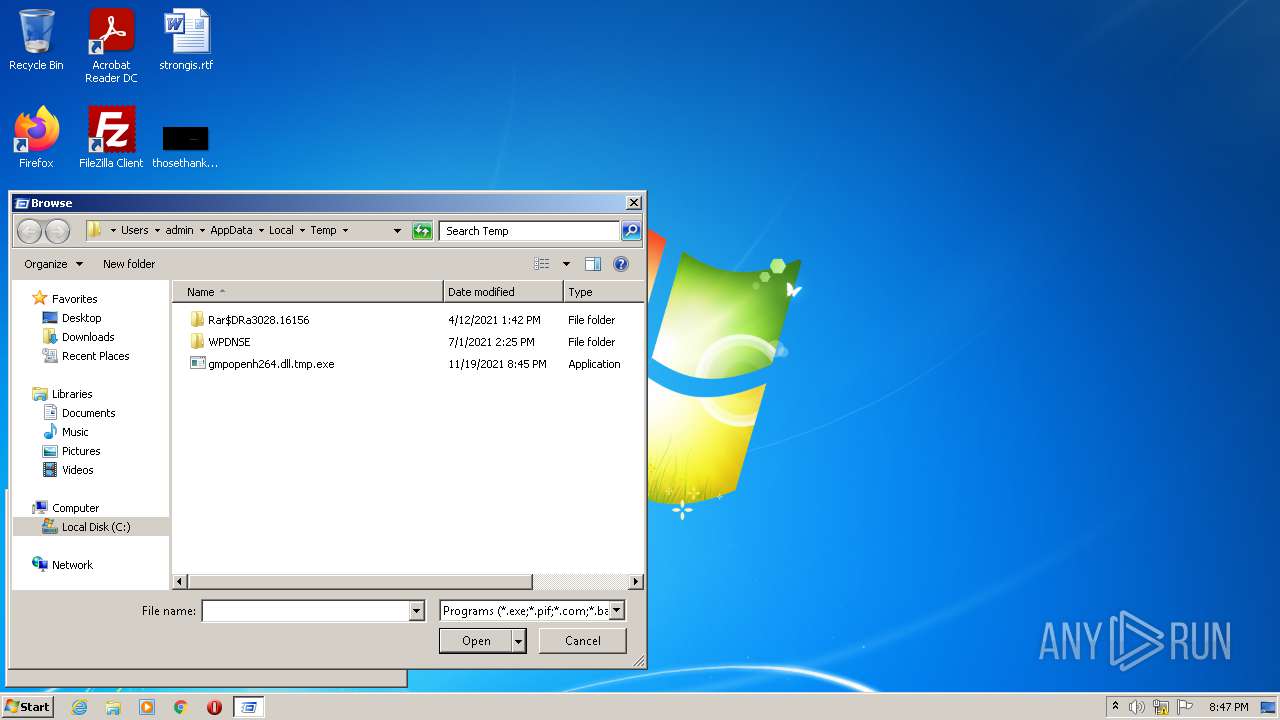Image resolution: width=1280 pixels, height=720 pixels.
Task: Select the FileZilla Client desktop shortcut
Action: click(x=111, y=138)
